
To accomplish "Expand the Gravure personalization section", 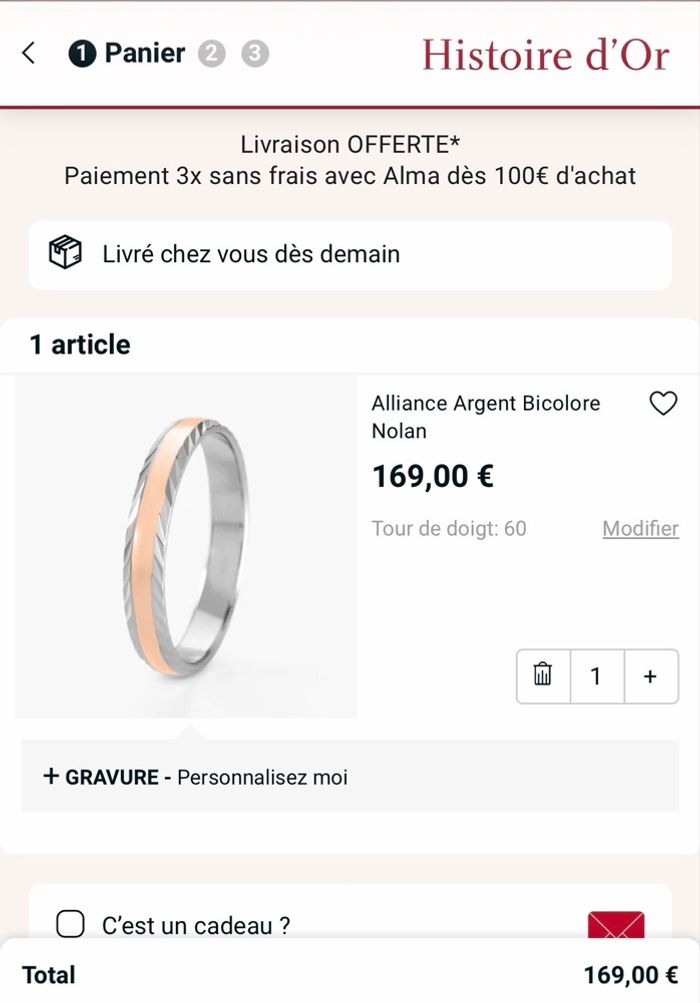I will pos(196,777).
